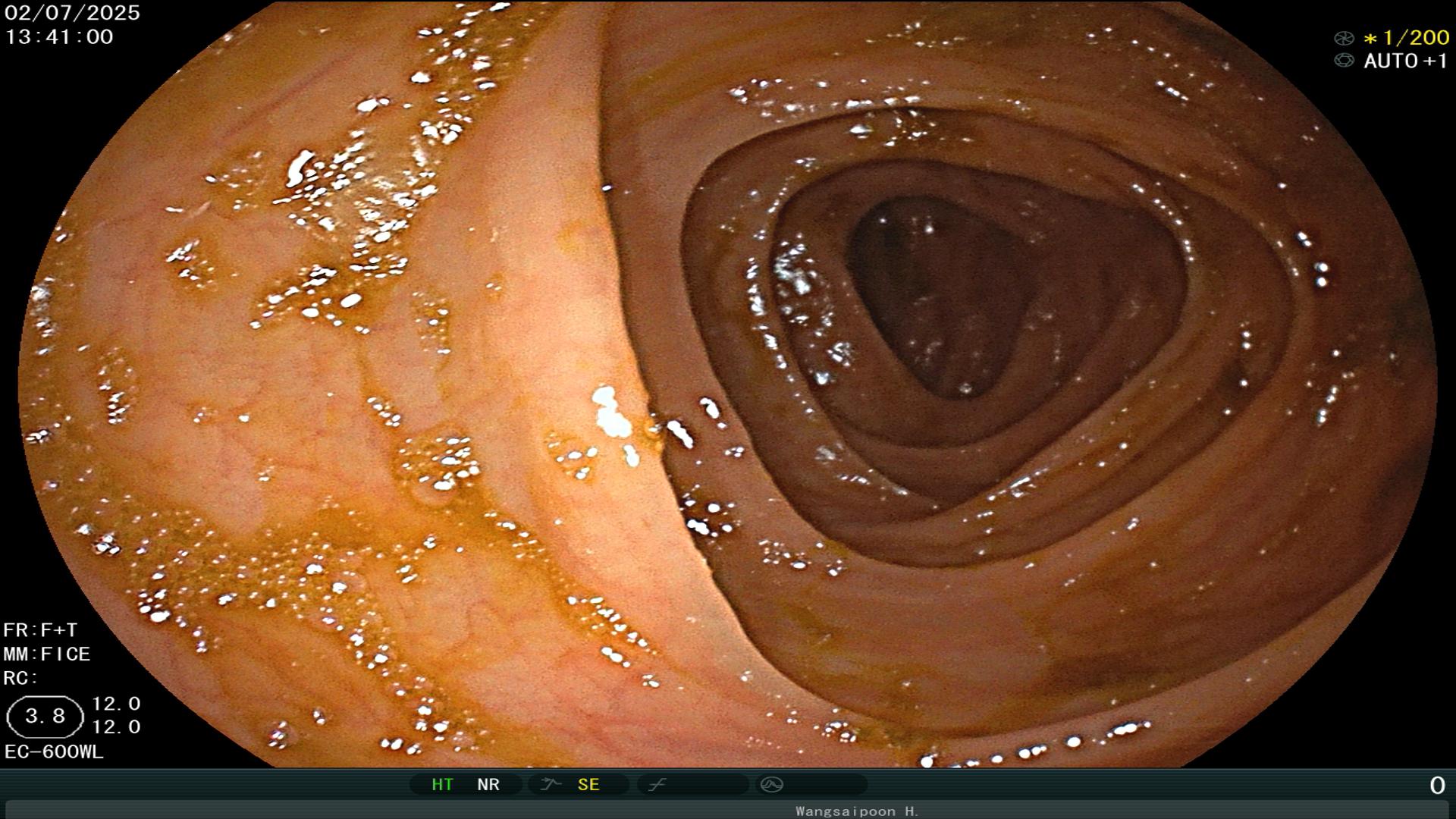Click the RC: label
1456x819 pixels.
click(20, 678)
